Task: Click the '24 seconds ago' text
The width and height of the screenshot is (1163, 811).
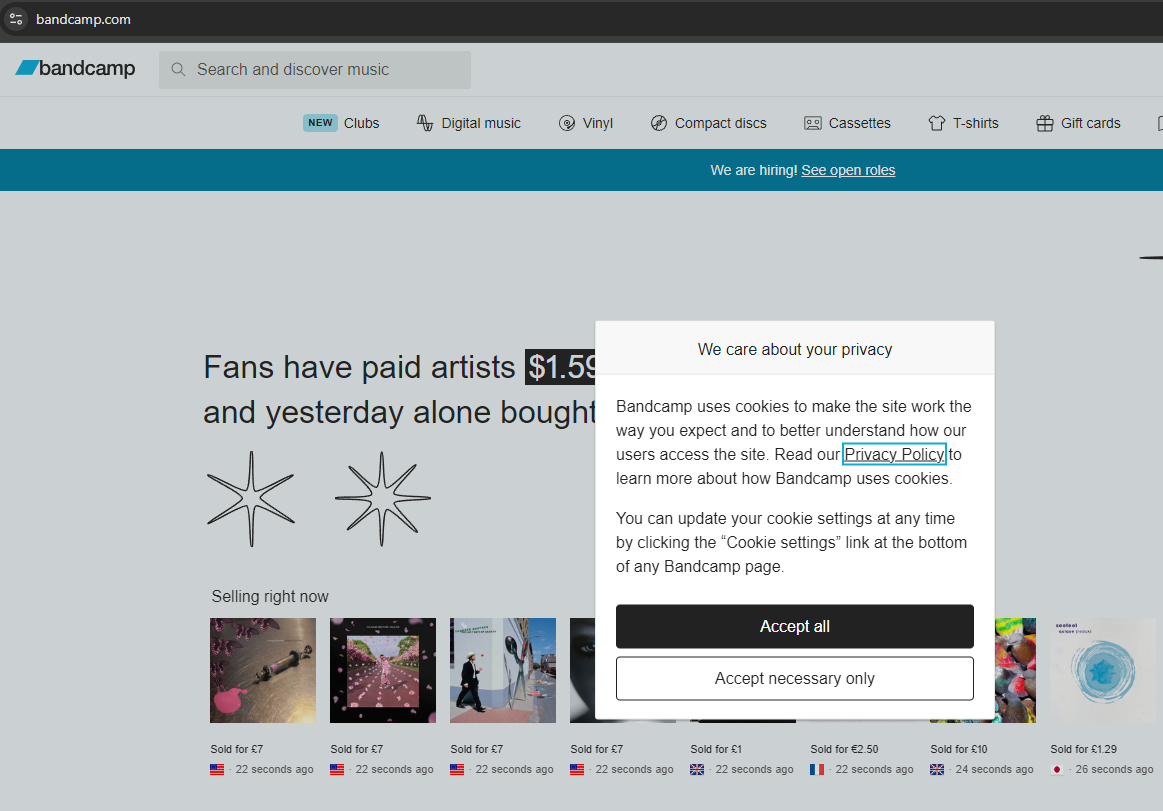Action: pos(994,769)
